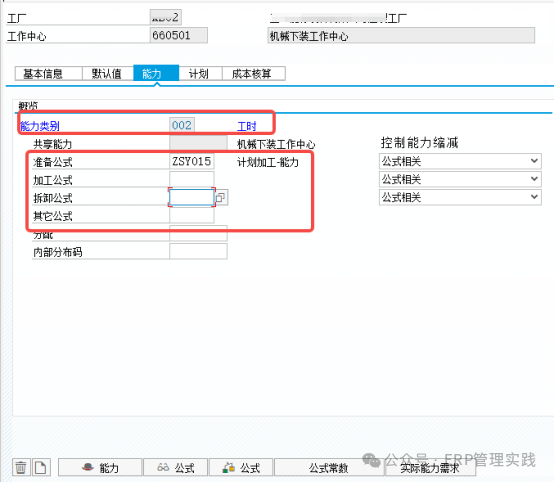Click the empty 加工公式 input field
Screen dimensions: 554x482
(x=191, y=179)
